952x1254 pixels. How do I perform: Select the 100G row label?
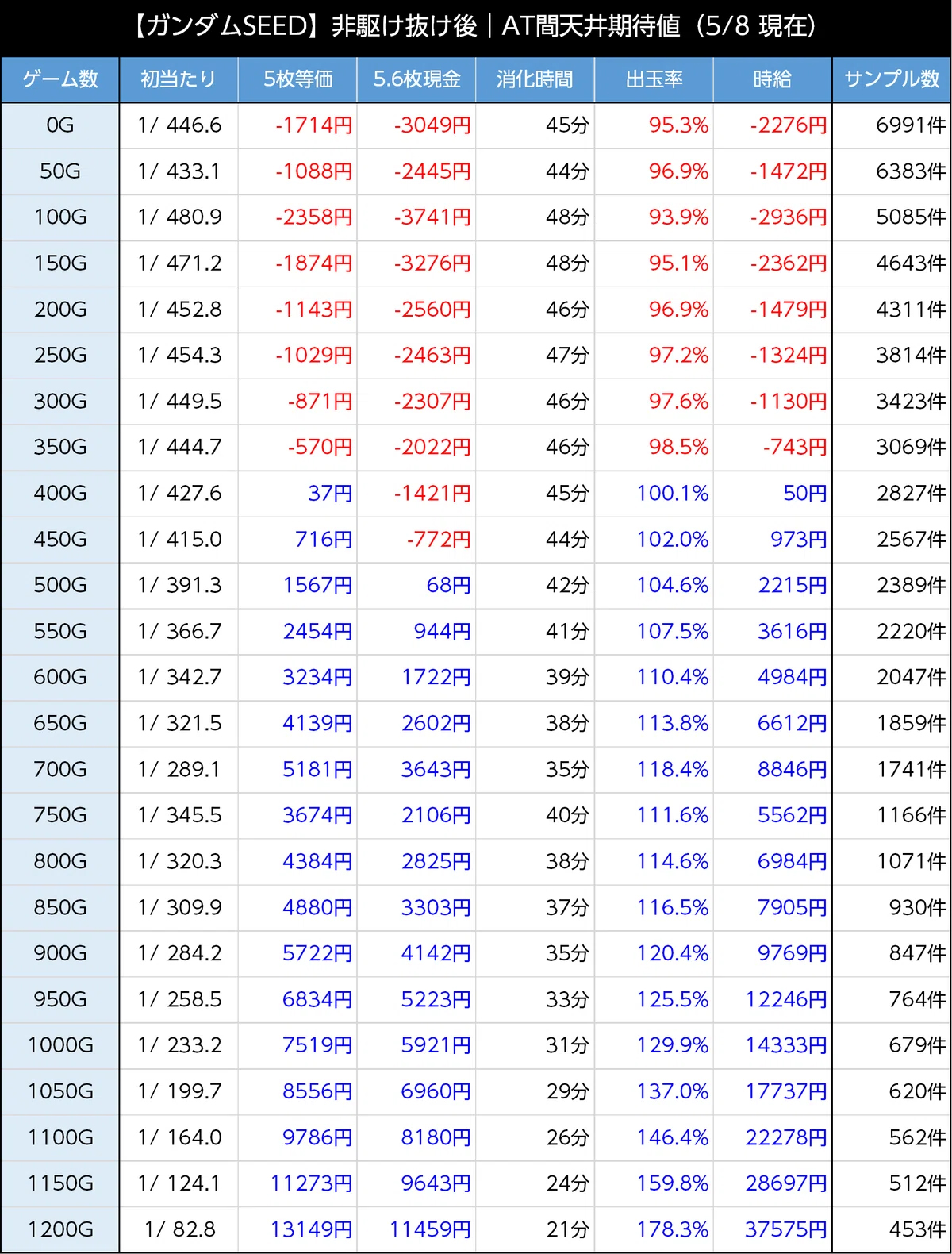pos(60,217)
